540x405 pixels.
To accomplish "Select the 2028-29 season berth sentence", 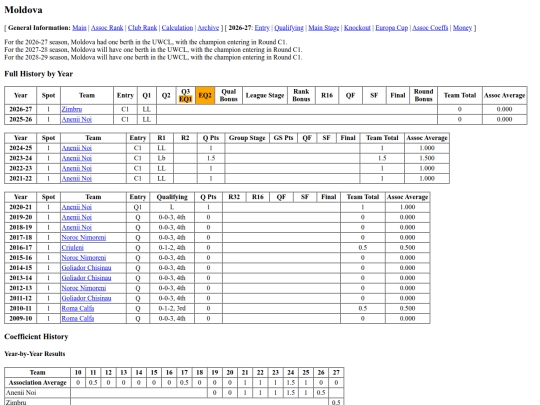I will tap(153, 57).
